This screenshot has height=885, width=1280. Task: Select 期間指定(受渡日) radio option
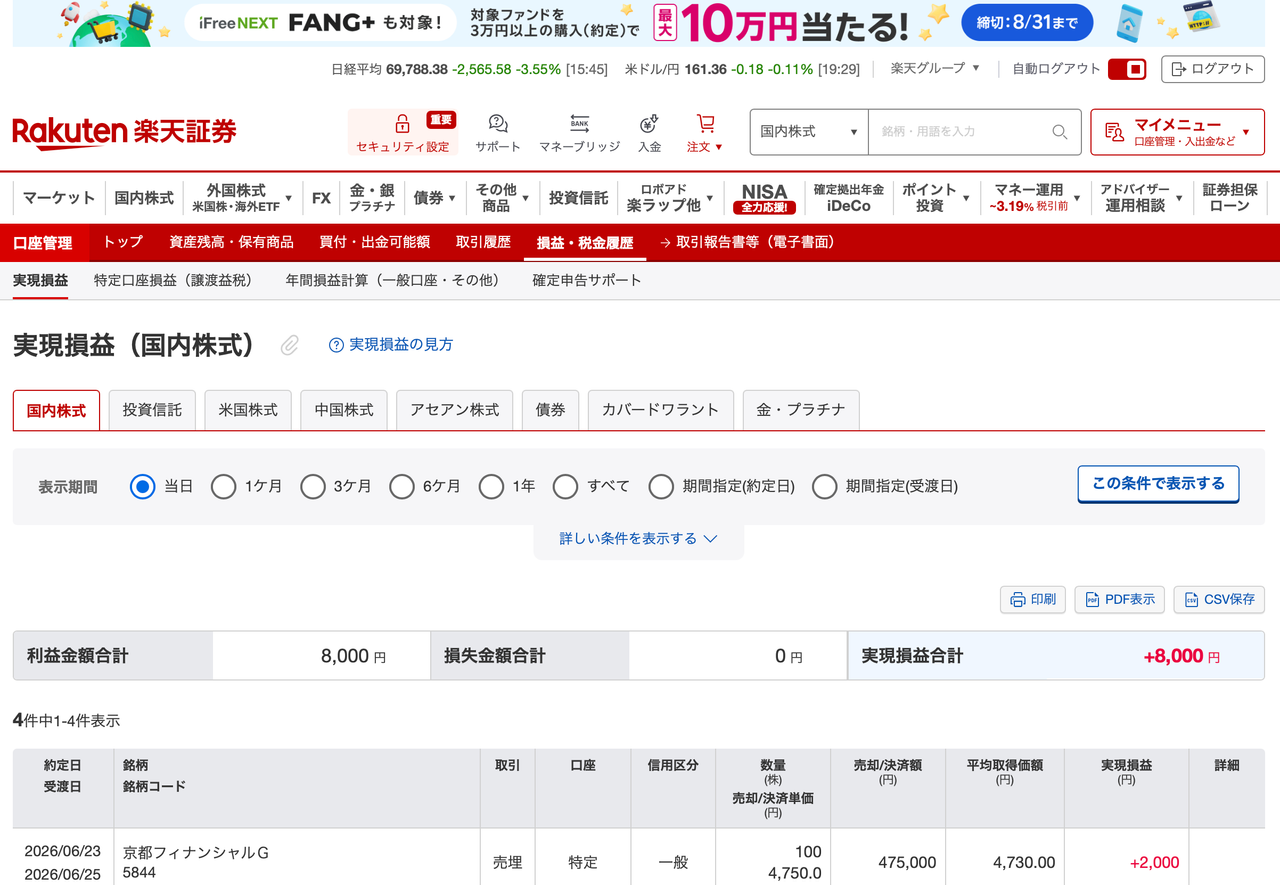824,487
